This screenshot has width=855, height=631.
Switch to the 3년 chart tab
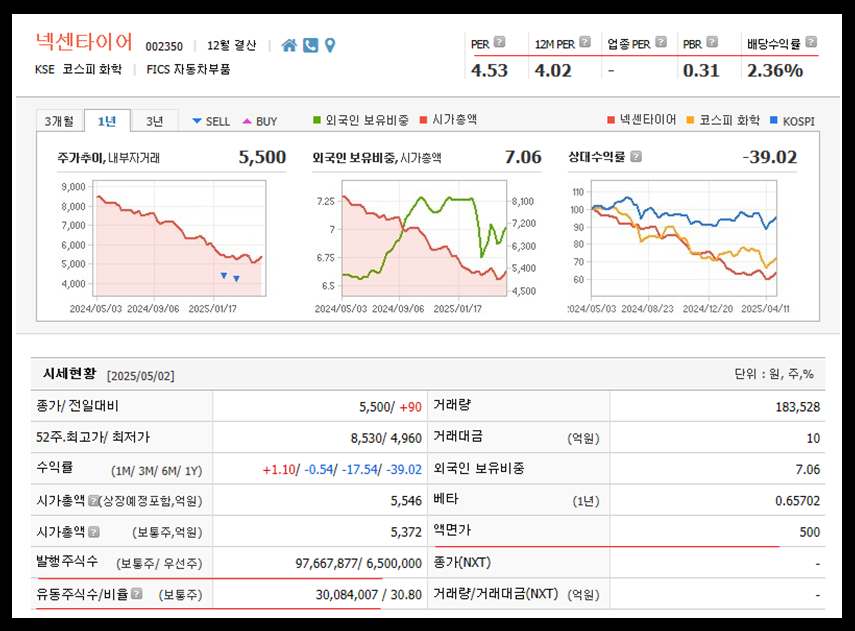tap(155, 121)
